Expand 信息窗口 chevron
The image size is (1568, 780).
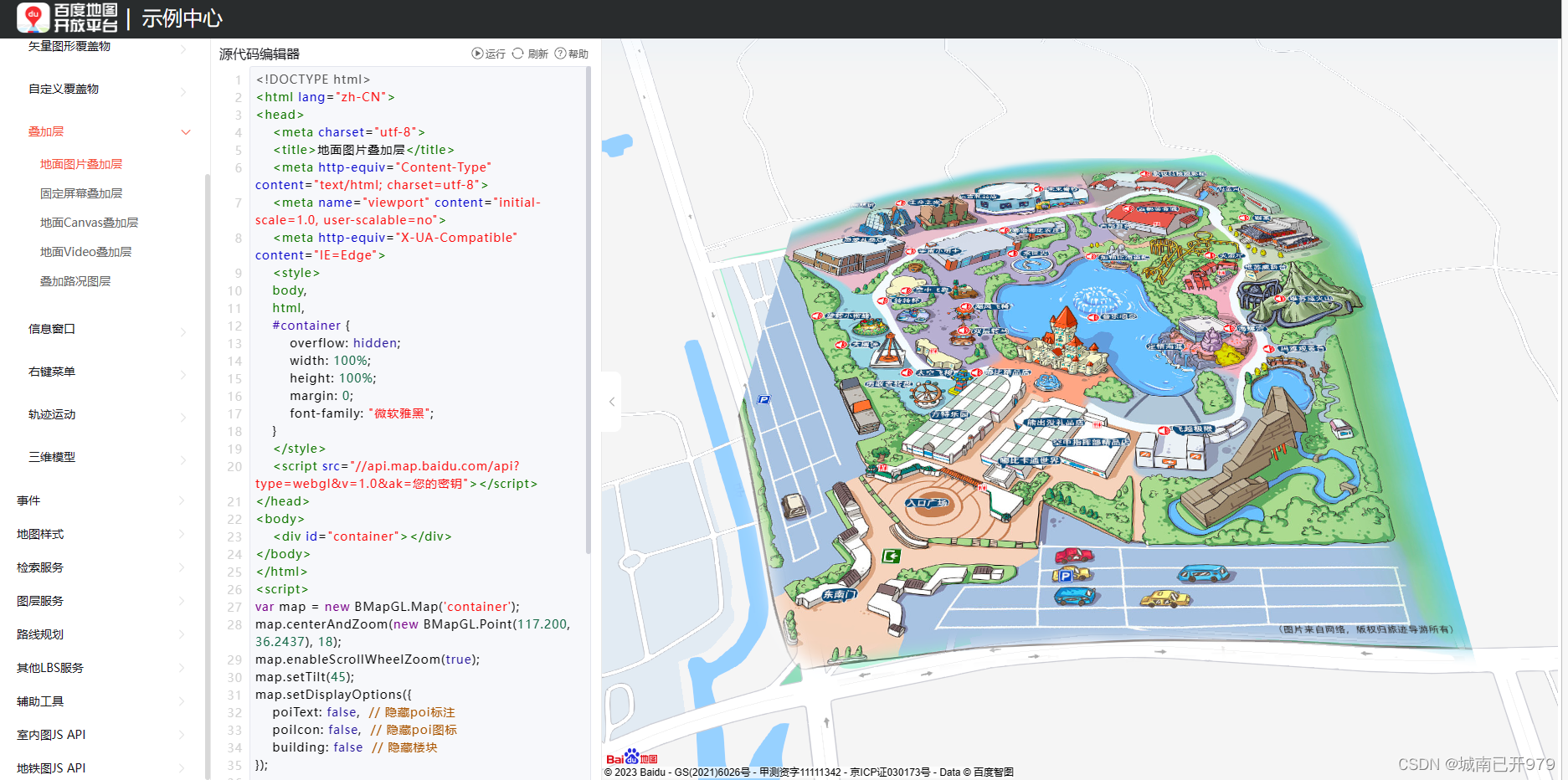pyautogui.click(x=183, y=332)
